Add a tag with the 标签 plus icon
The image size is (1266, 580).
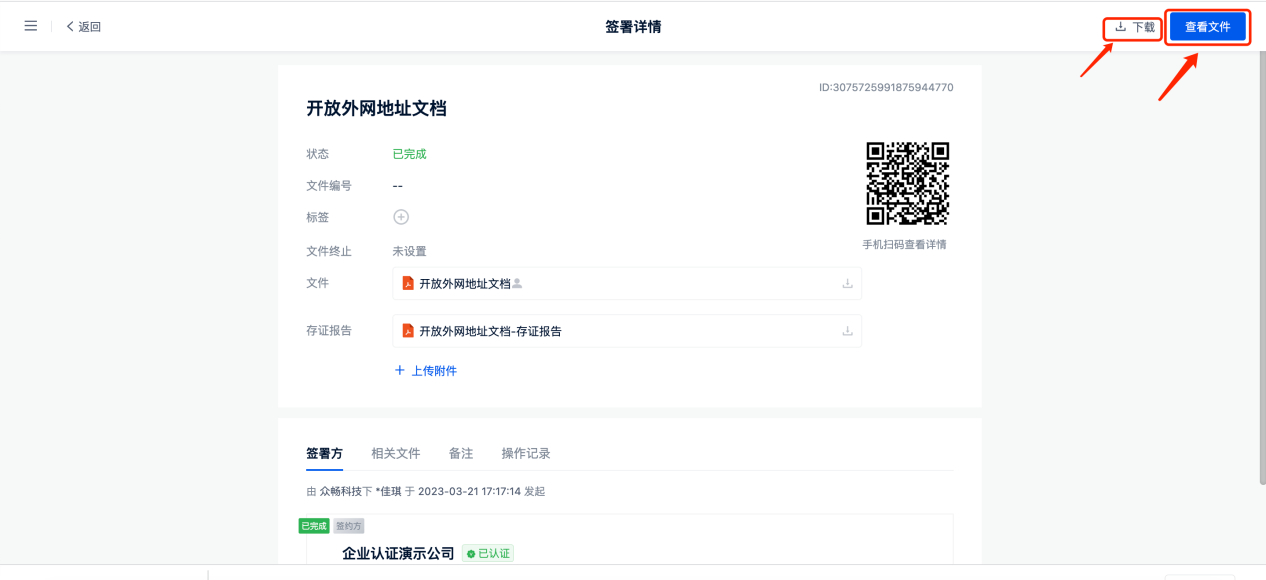[x=401, y=217]
